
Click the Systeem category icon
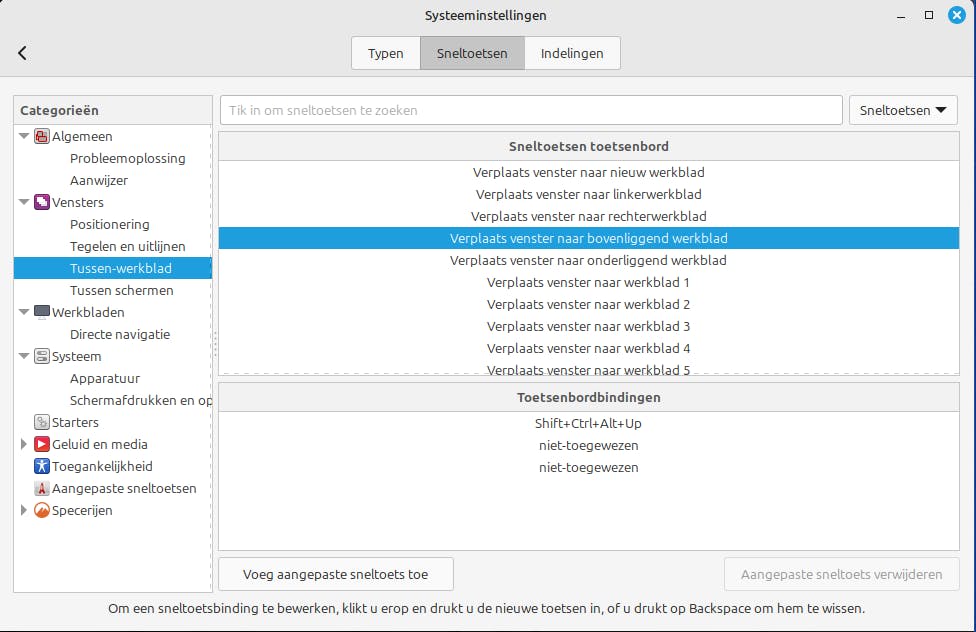click(42, 356)
